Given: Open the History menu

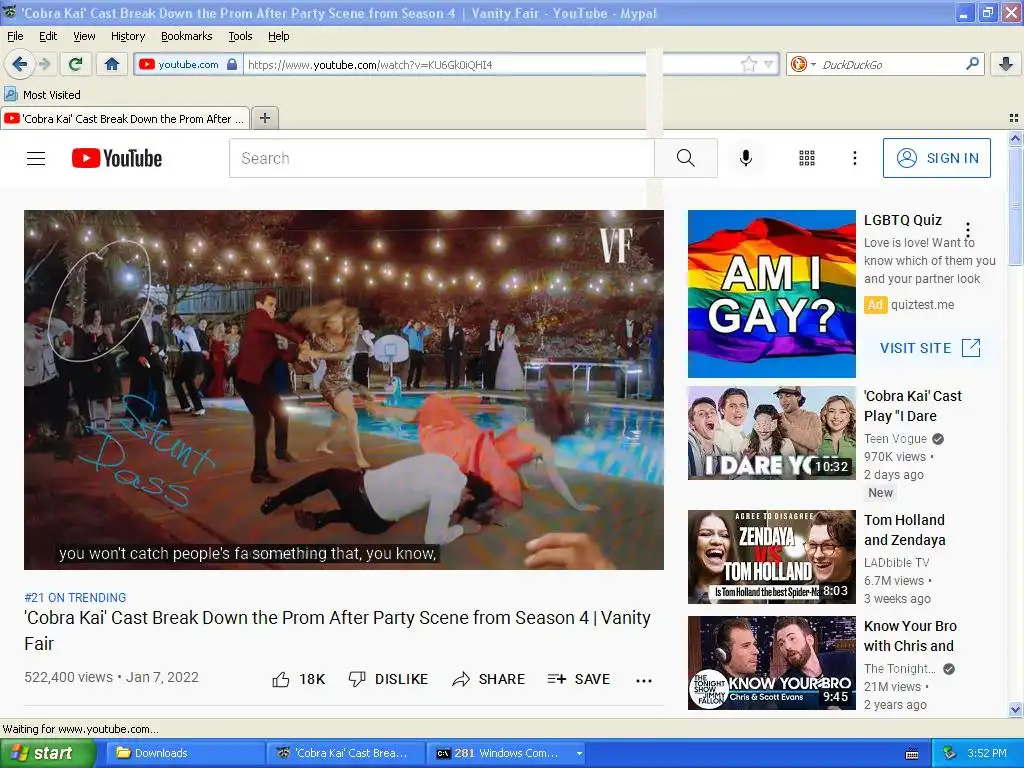Looking at the screenshot, I should [127, 36].
